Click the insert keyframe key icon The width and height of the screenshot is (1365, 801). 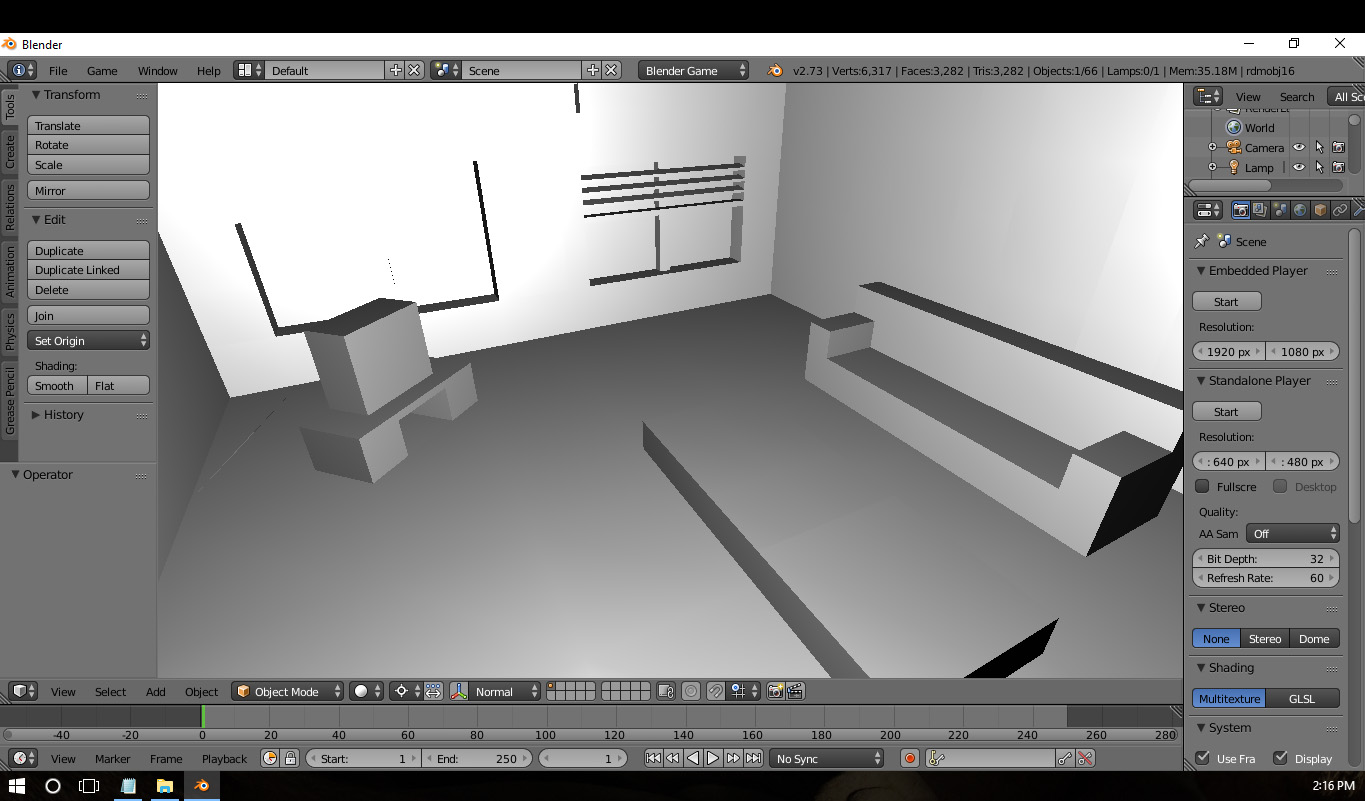(x=1065, y=758)
